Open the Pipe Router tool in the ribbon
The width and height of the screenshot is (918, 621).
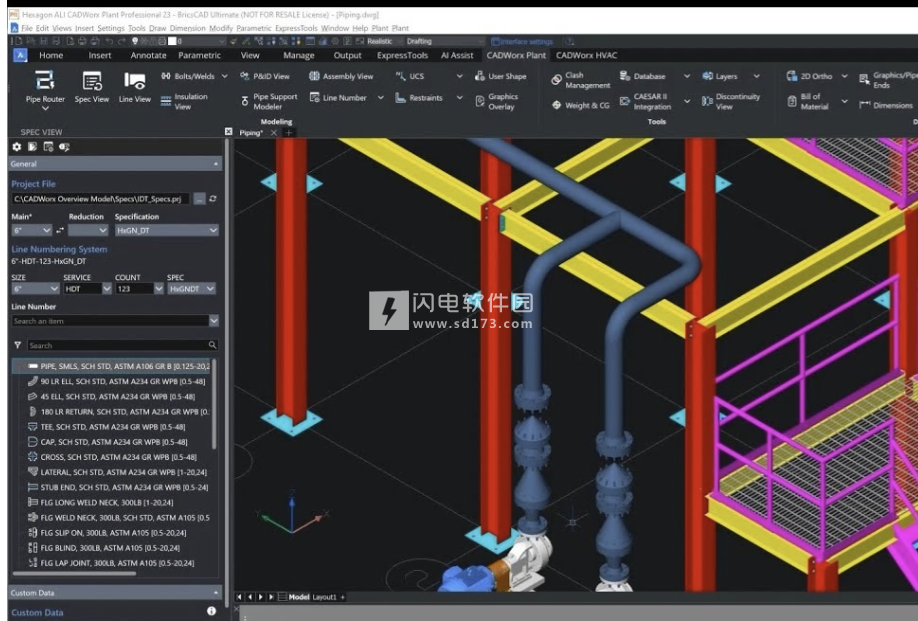(x=45, y=88)
